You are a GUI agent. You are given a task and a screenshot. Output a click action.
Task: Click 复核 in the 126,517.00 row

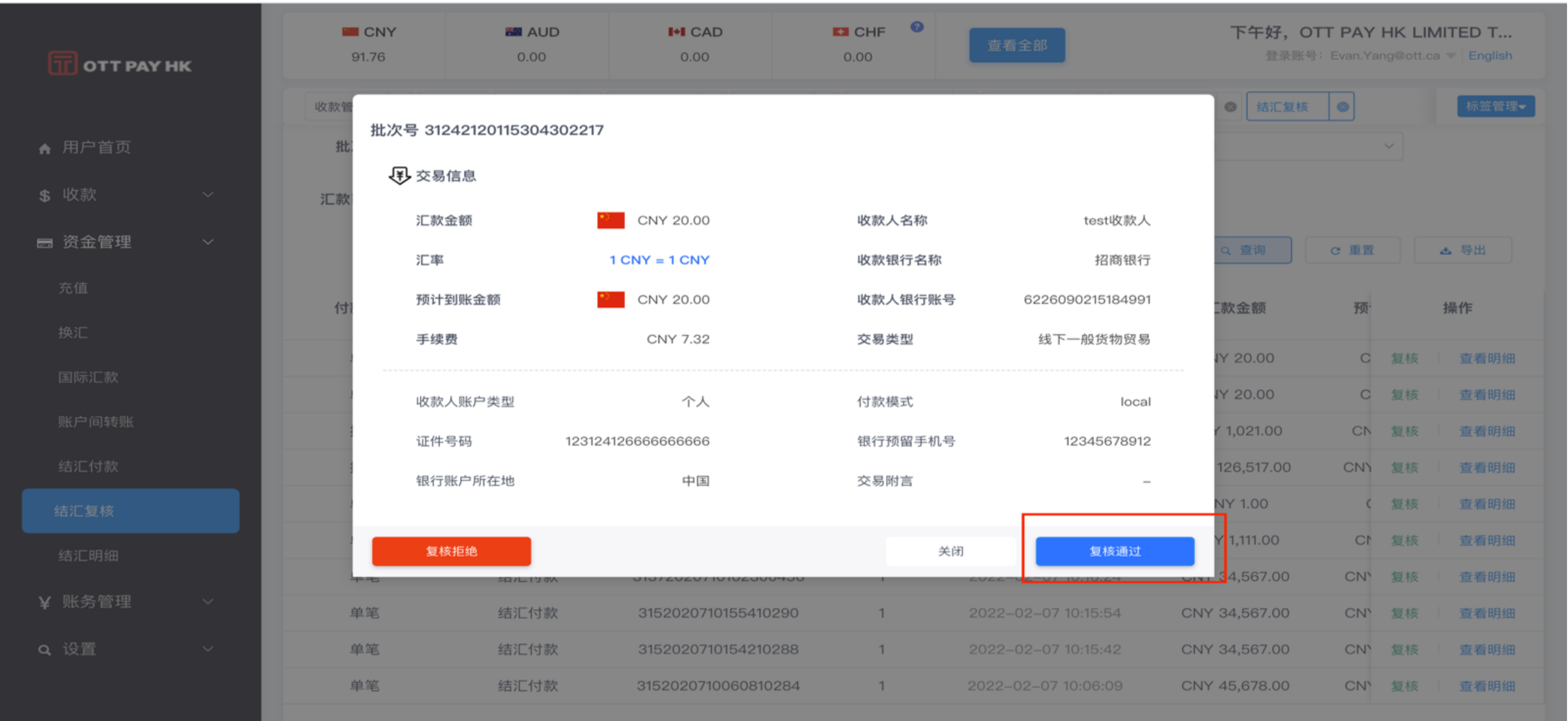pos(1404,468)
